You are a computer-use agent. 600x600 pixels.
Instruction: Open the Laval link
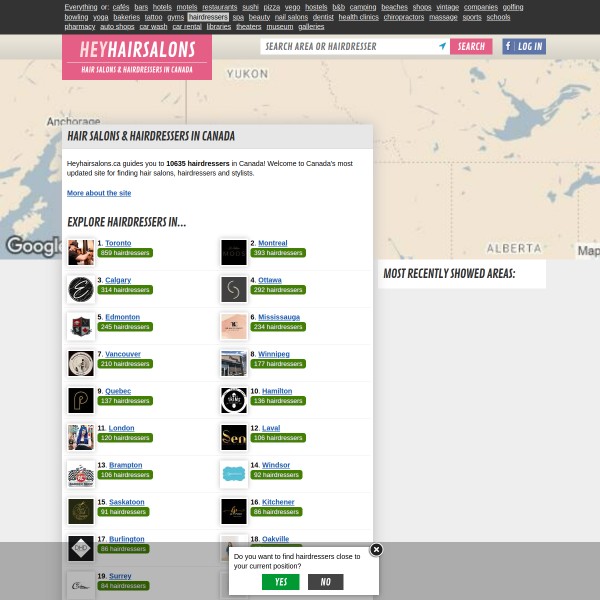[x=271, y=428]
